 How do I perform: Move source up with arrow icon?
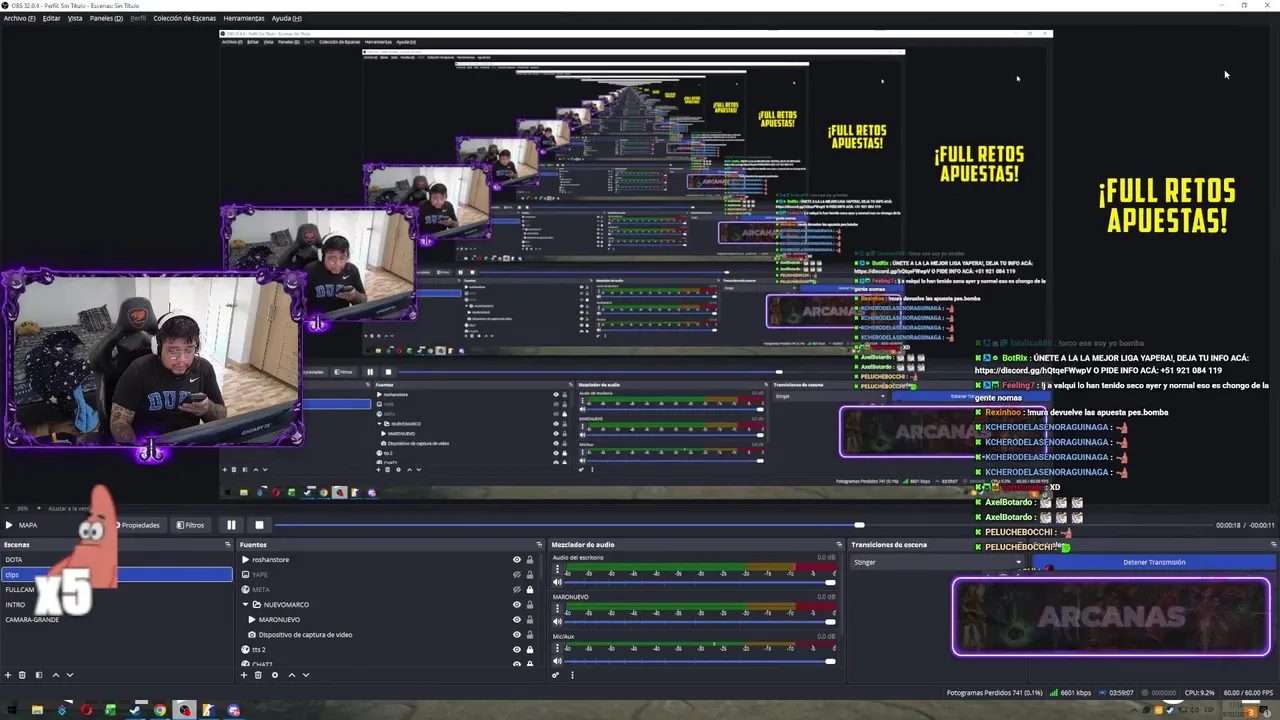(292, 675)
